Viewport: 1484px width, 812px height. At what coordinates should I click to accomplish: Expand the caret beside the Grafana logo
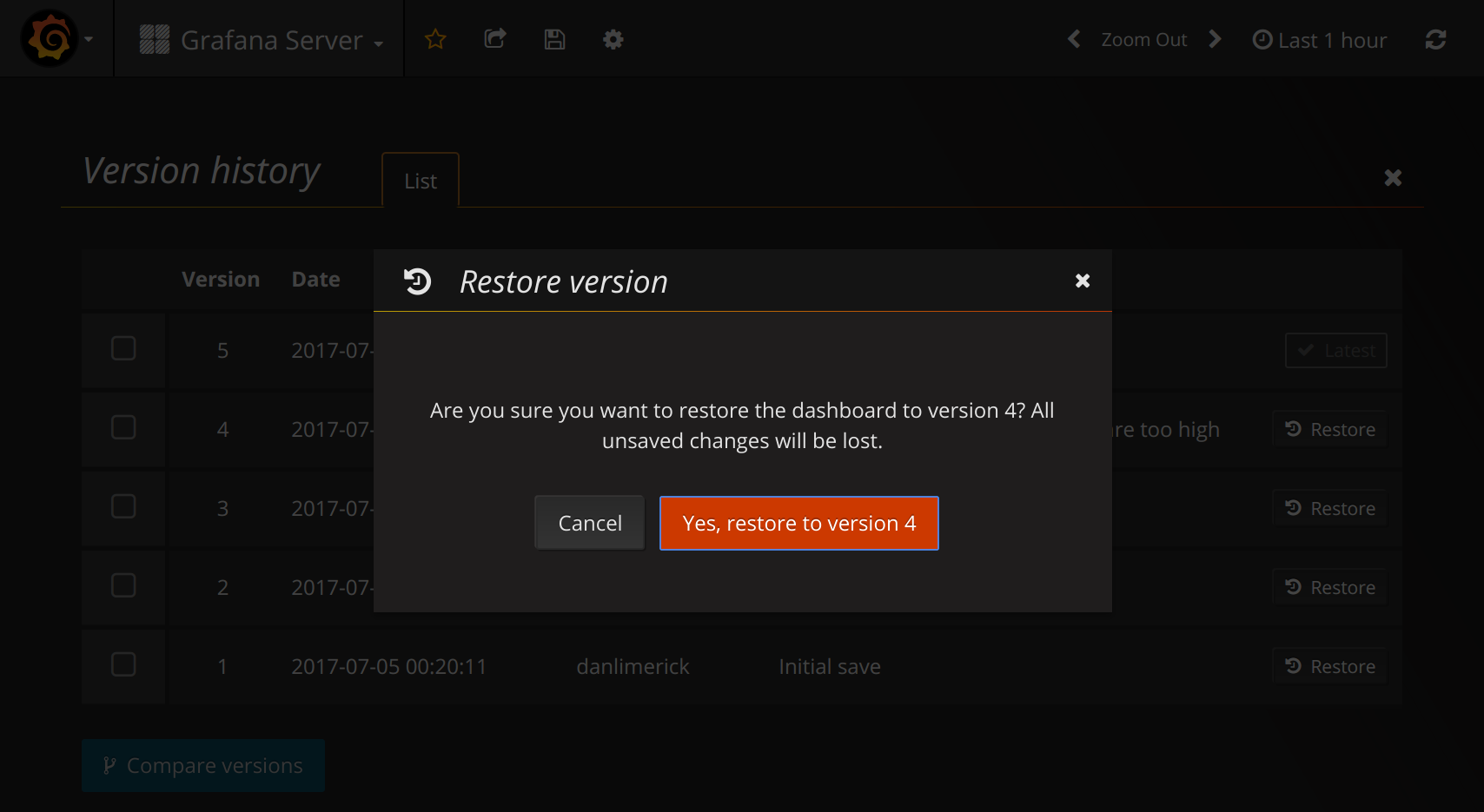point(89,39)
